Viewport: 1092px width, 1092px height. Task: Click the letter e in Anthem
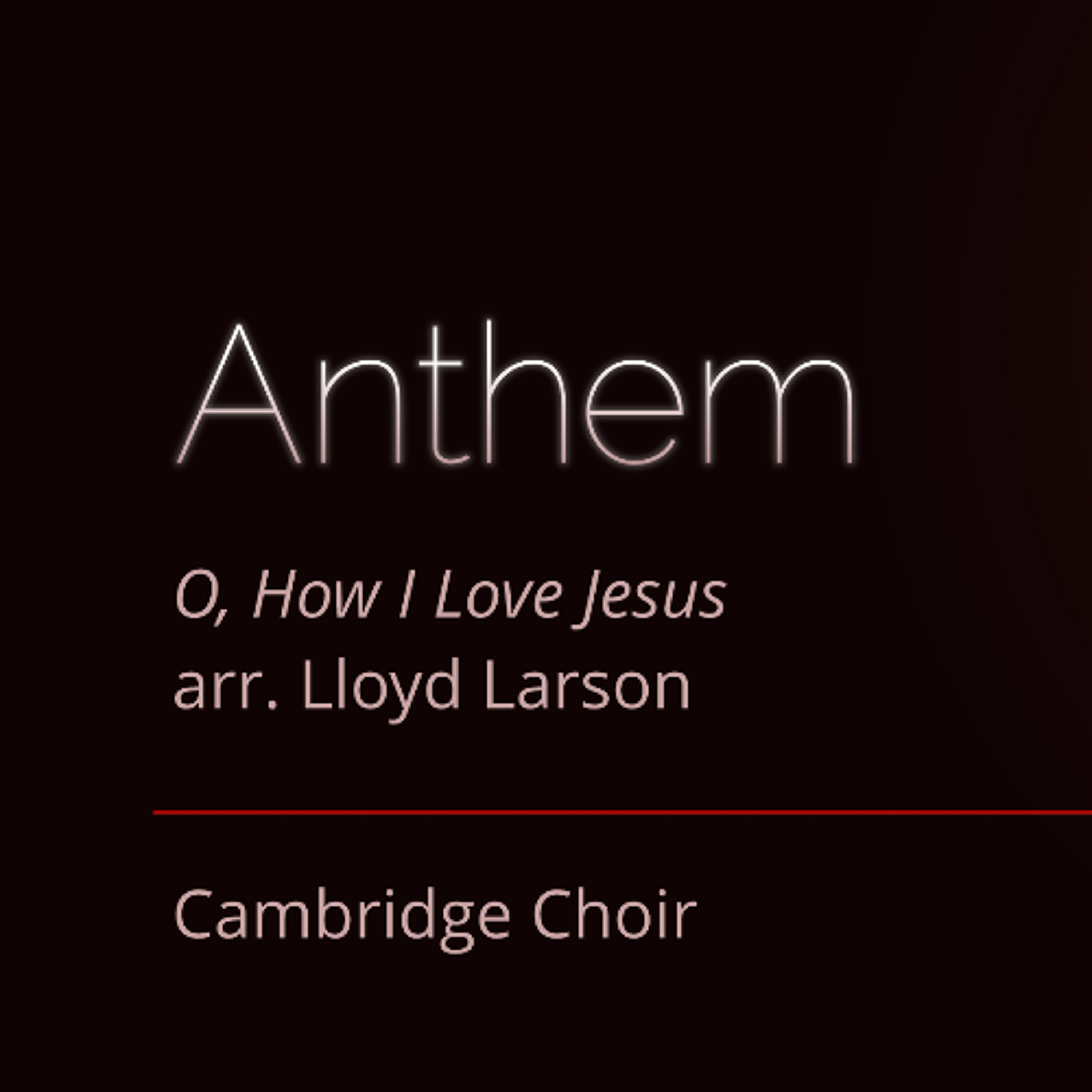pos(635,412)
